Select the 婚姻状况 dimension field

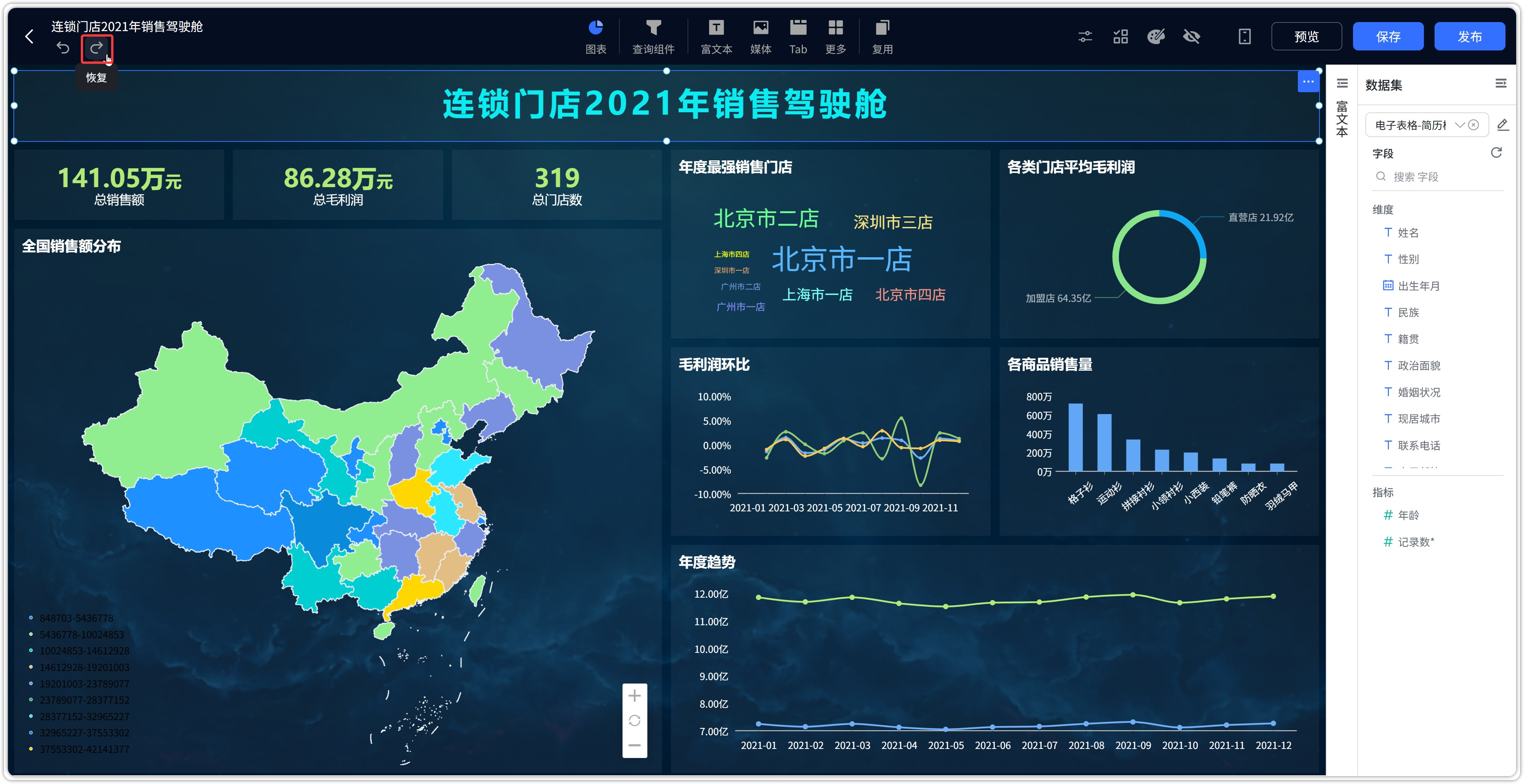(1412, 392)
